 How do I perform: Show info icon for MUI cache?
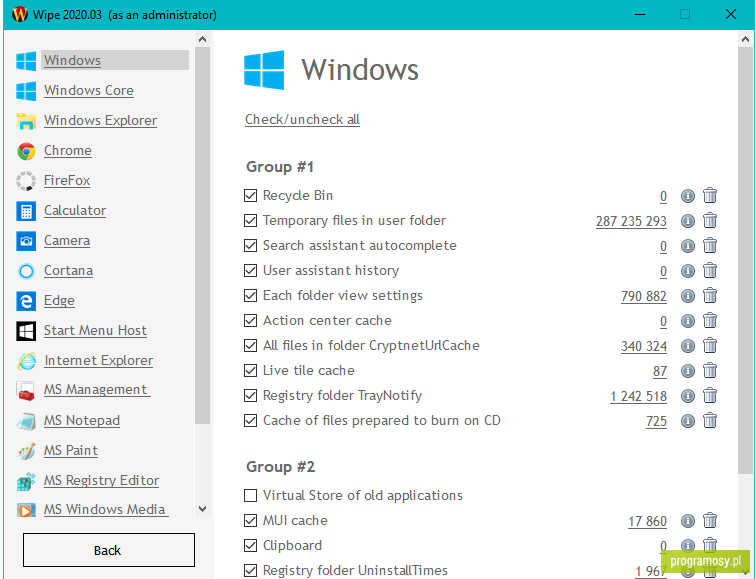pyautogui.click(x=688, y=521)
